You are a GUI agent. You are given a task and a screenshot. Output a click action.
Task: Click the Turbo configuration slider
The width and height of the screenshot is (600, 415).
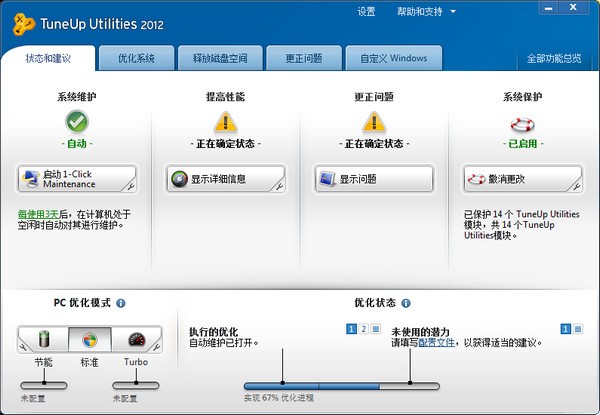135,385
